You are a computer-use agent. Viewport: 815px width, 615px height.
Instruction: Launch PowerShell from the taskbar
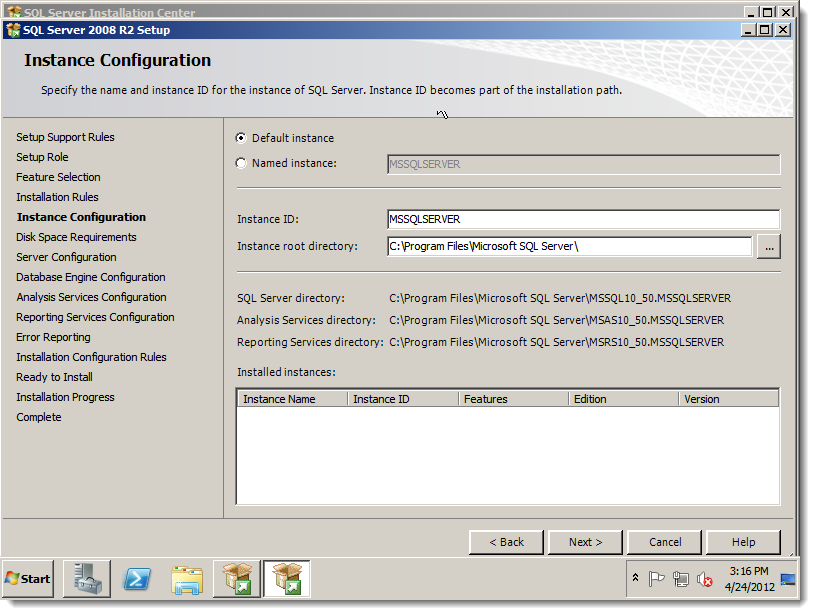click(137, 579)
